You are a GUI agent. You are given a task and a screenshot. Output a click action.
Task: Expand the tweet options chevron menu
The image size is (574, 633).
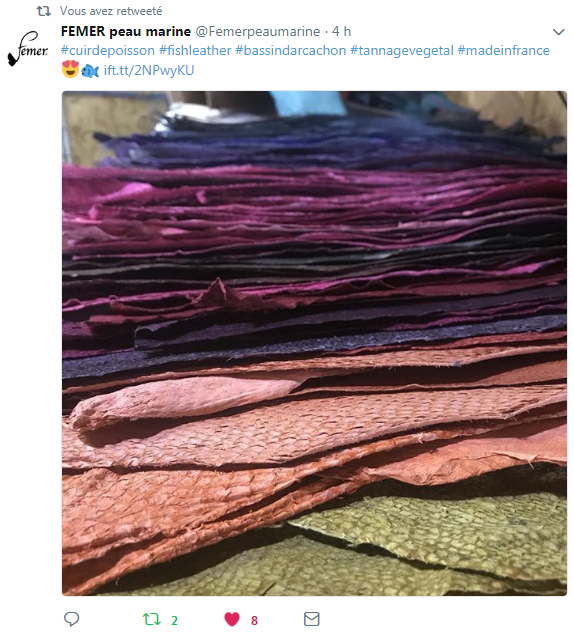click(558, 31)
